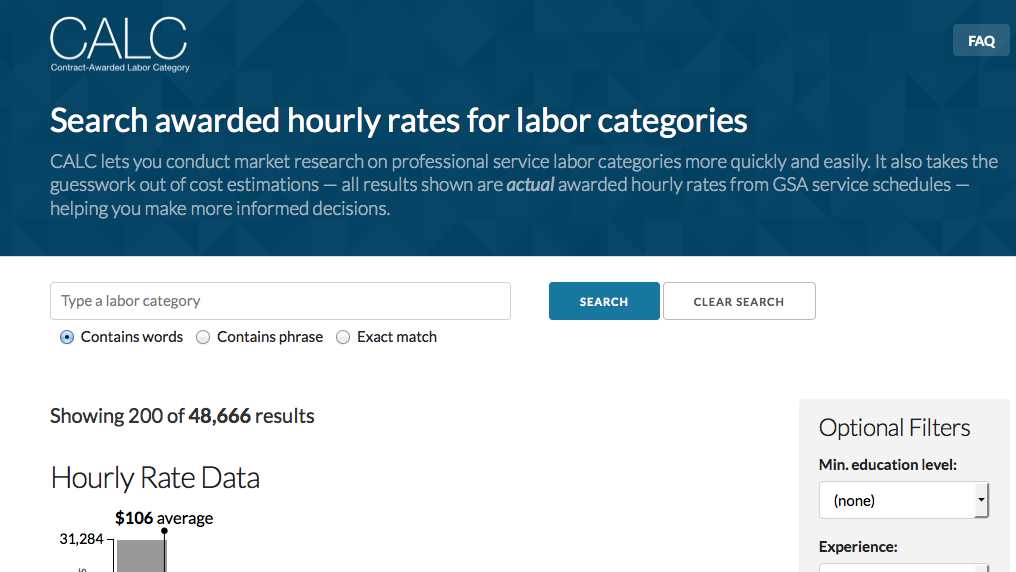Focus the labor category search field
Screen dimensions: 1016x572
(280, 301)
